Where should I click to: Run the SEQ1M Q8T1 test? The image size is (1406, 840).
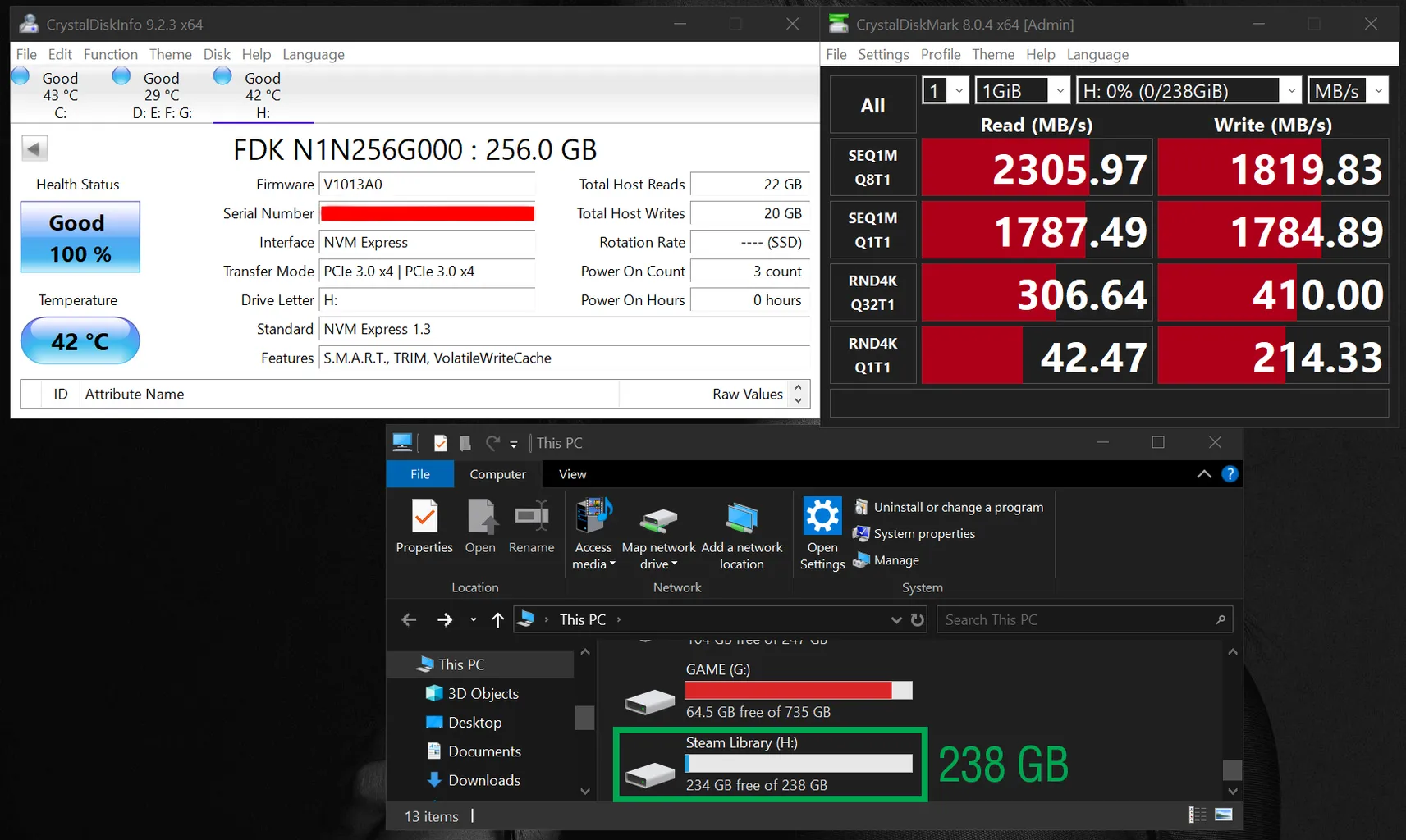tap(872, 167)
